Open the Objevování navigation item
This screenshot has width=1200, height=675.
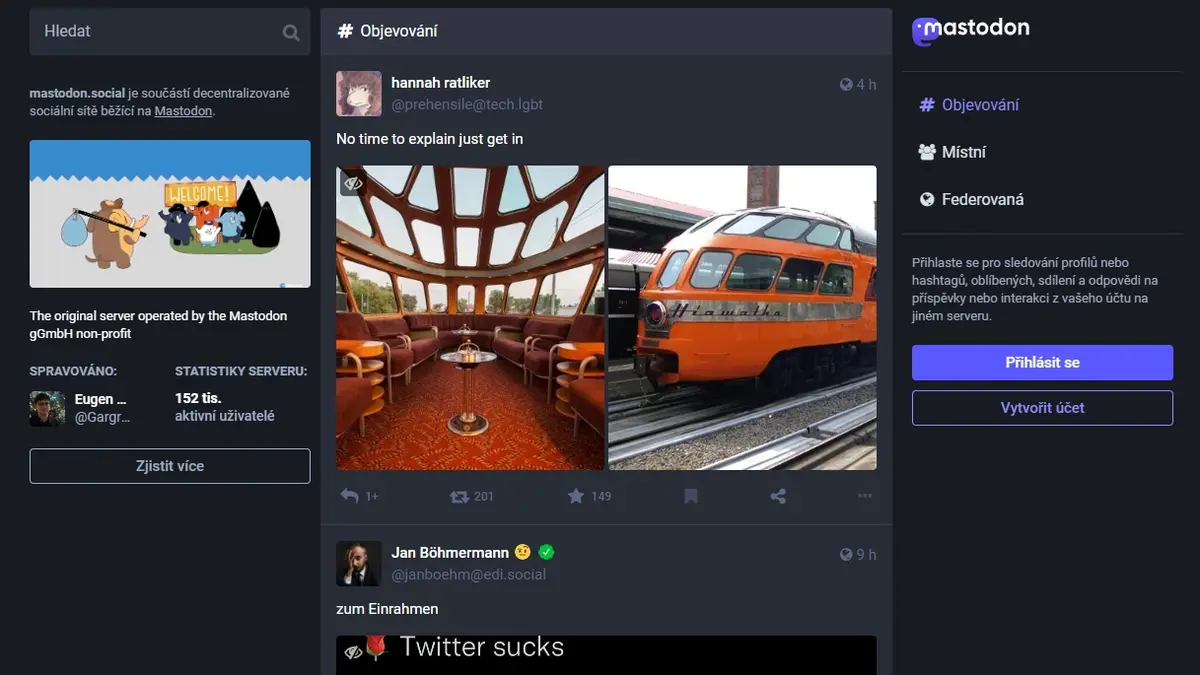click(969, 105)
